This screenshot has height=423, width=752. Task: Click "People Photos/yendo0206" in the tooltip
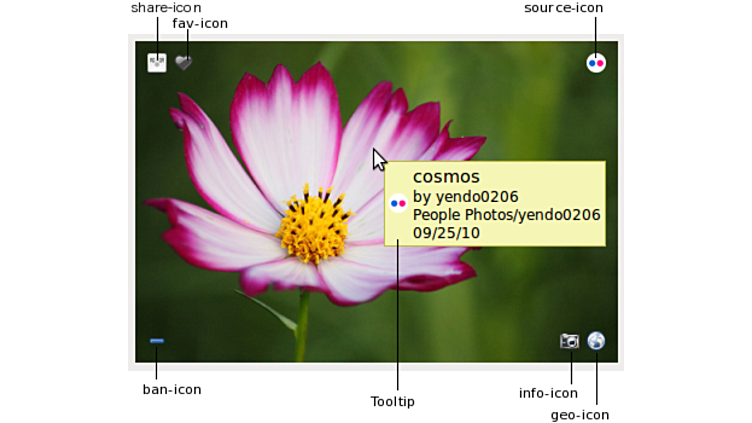coord(506,214)
